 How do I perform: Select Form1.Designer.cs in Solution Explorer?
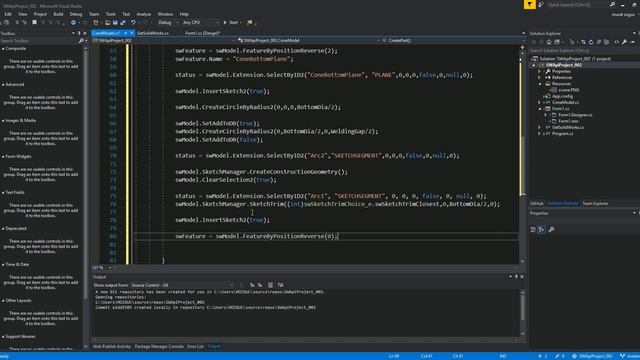[x=575, y=115]
